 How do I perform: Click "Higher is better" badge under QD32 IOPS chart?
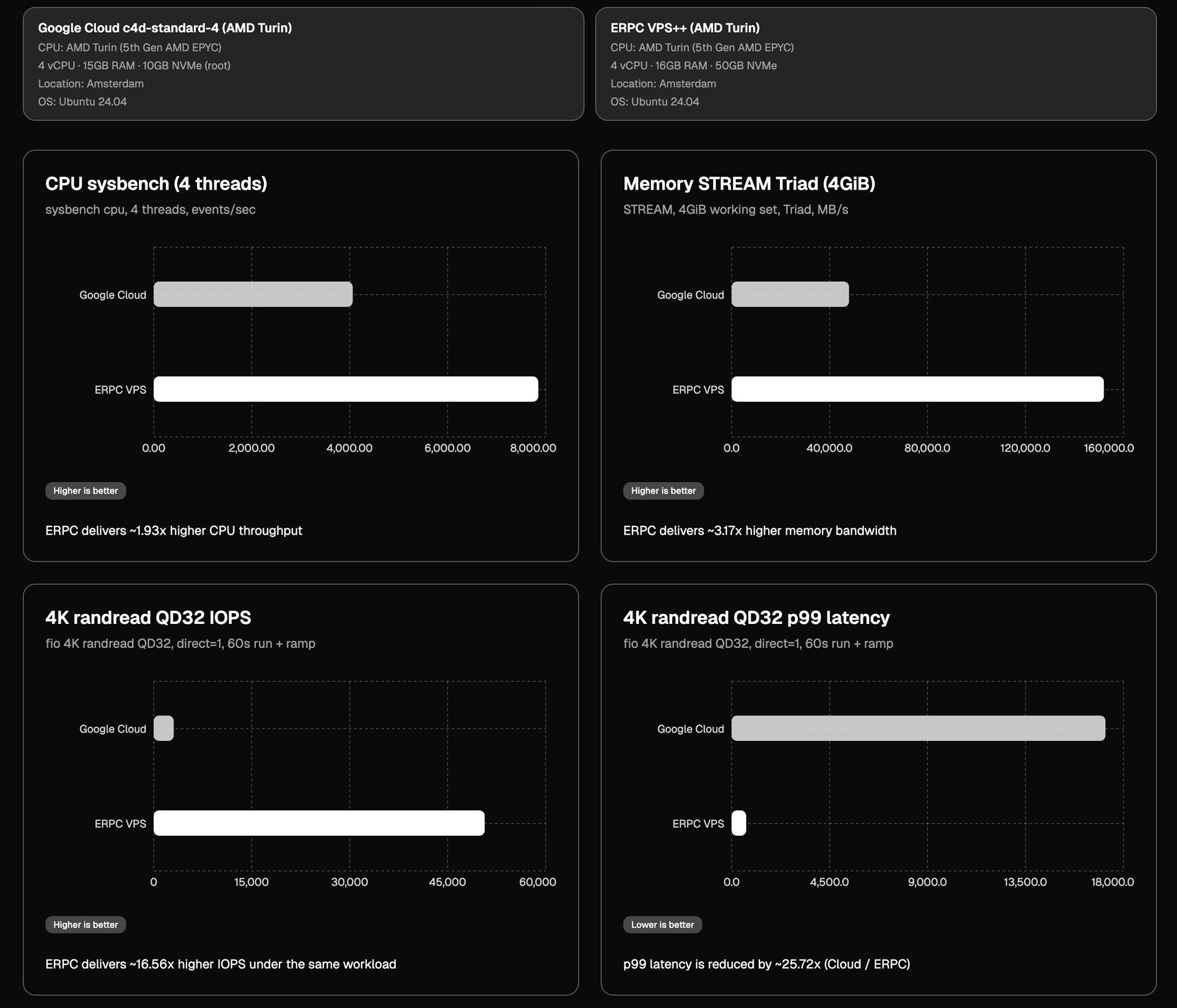pyautogui.click(x=85, y=925)
